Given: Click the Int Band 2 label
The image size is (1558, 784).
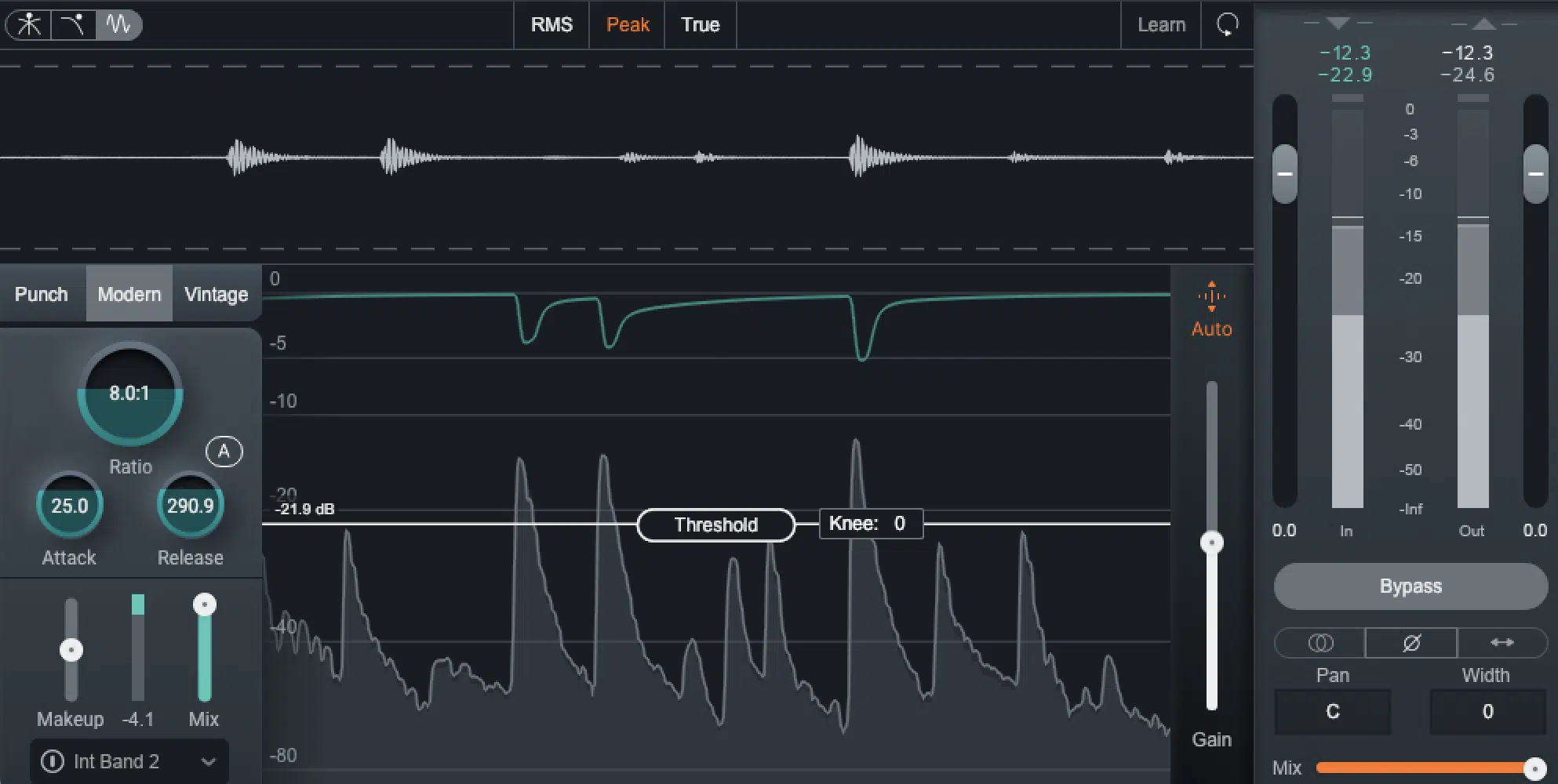Looking at the screenshot, I should point(116,761).
